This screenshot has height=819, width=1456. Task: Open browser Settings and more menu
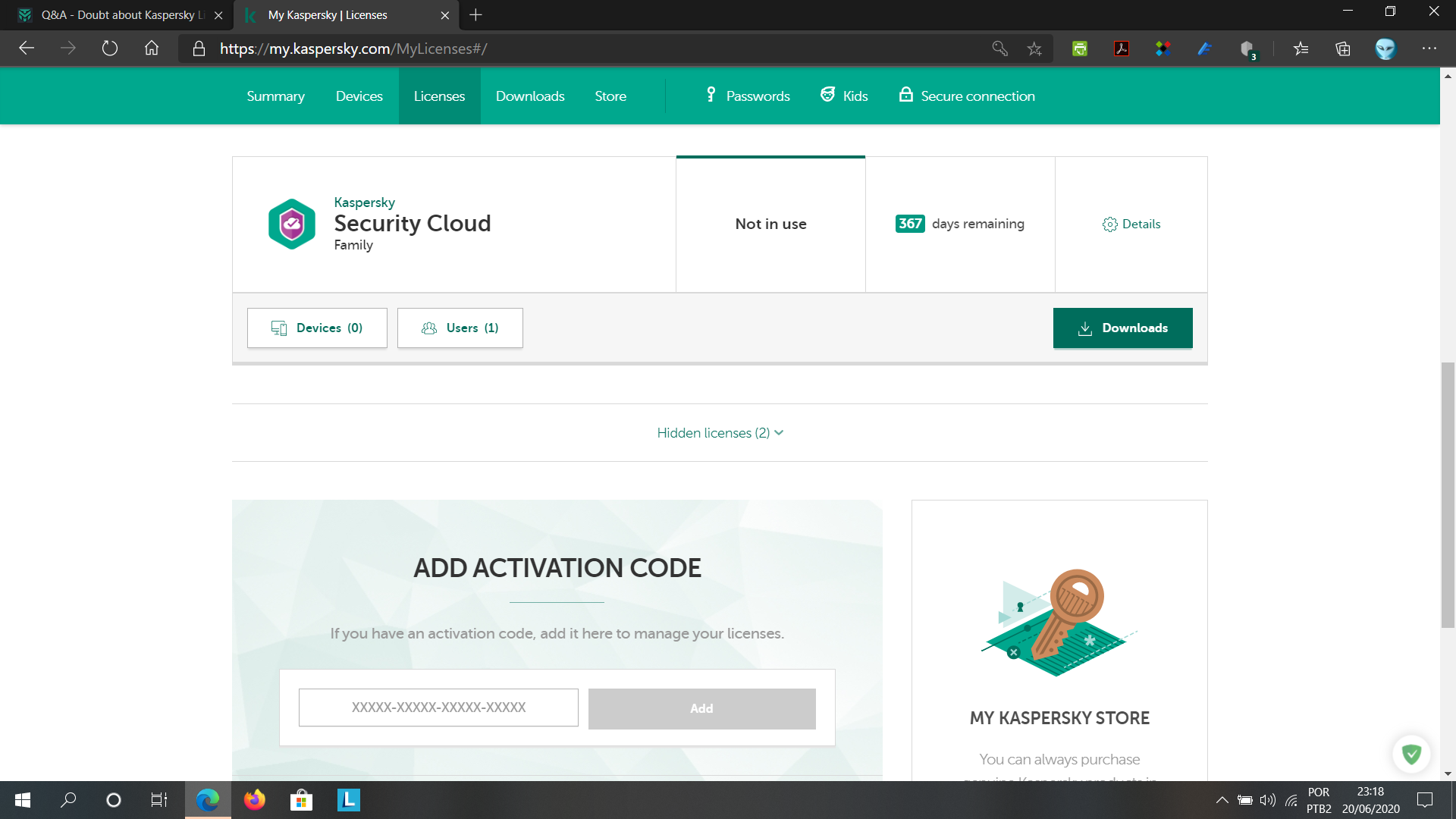click(1429, 49)
